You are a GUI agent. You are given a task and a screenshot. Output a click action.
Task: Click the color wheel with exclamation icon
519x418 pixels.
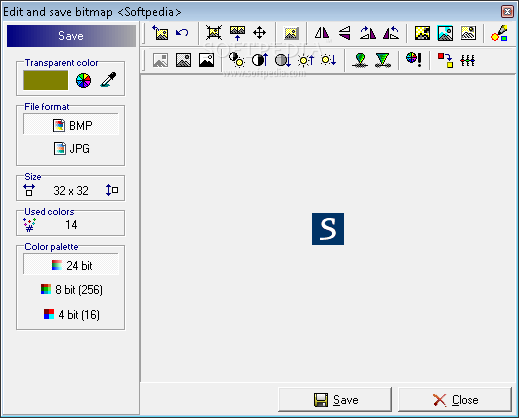pyautogui.click(x=414, y=60)
